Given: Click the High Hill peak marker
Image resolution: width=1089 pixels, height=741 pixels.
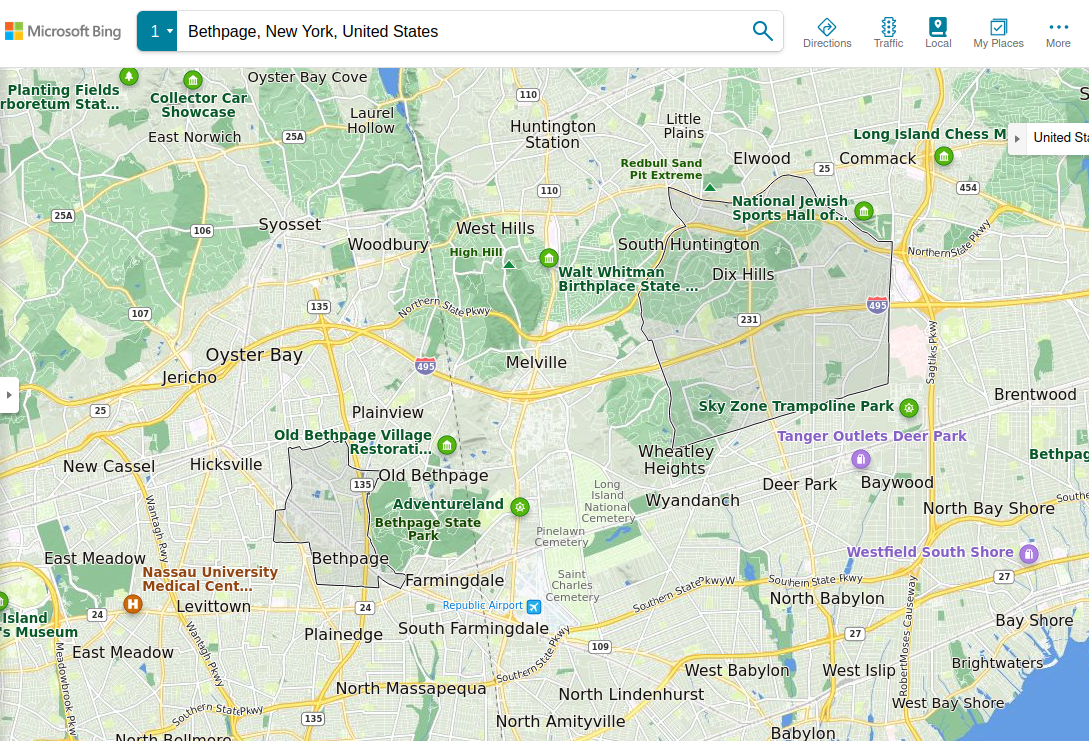Looking at the screenshot, I should pyautogui.click(x=509, y=264).
